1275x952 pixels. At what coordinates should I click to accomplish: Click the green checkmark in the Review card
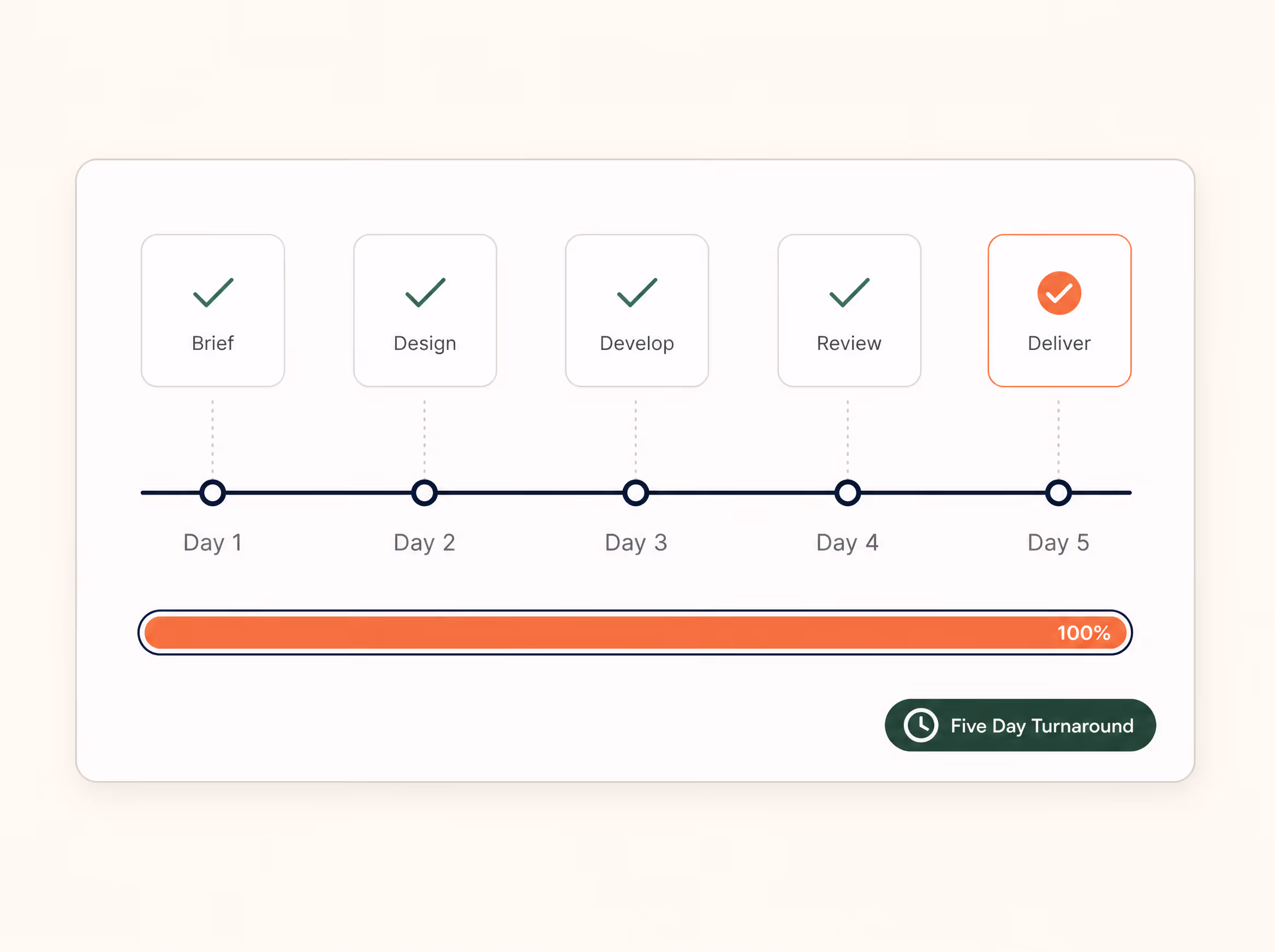(x=849, y=292)
